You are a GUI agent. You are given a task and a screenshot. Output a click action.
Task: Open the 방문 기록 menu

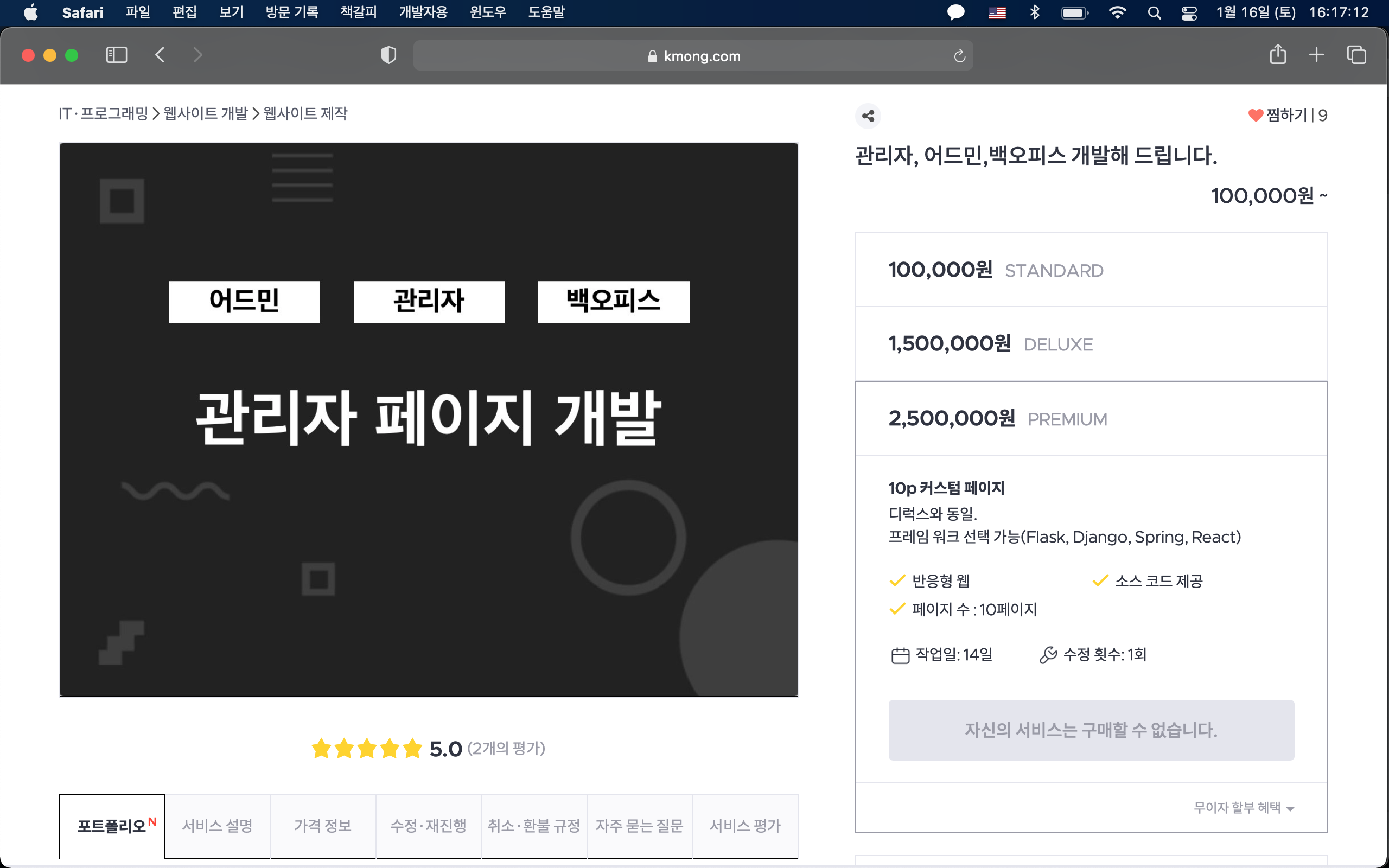291,12
